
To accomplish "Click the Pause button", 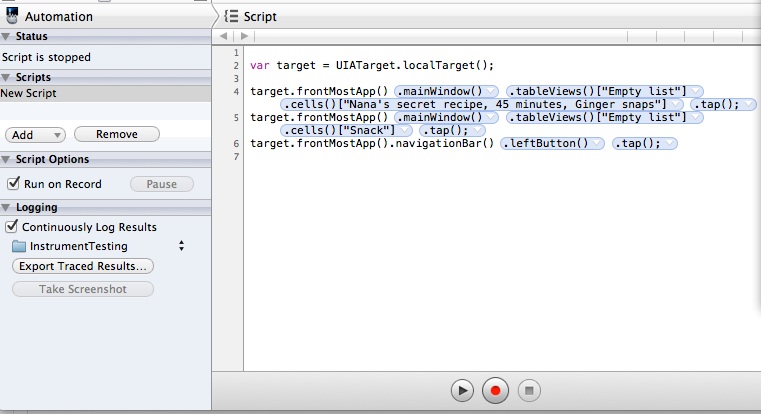I will point(162,184).
